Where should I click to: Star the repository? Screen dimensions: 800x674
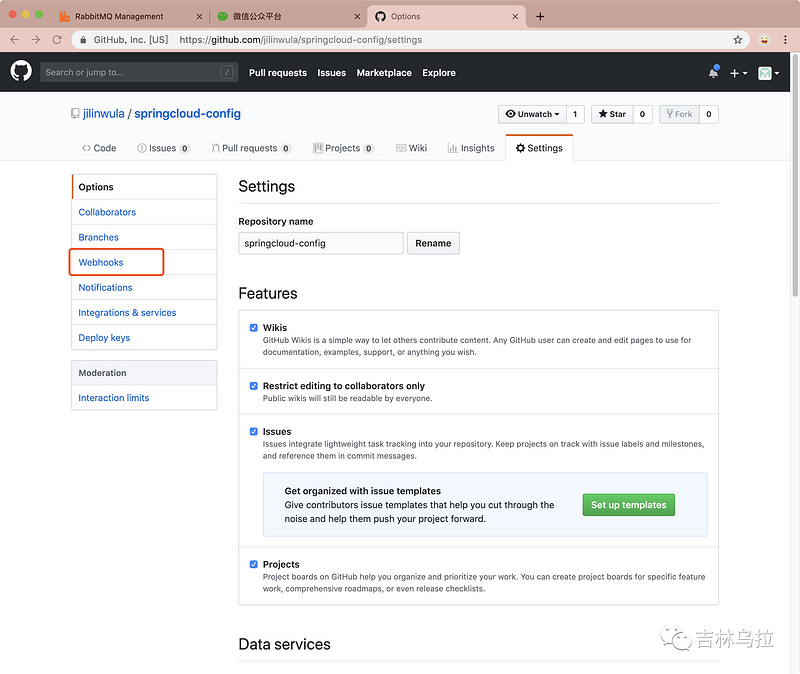612,114
